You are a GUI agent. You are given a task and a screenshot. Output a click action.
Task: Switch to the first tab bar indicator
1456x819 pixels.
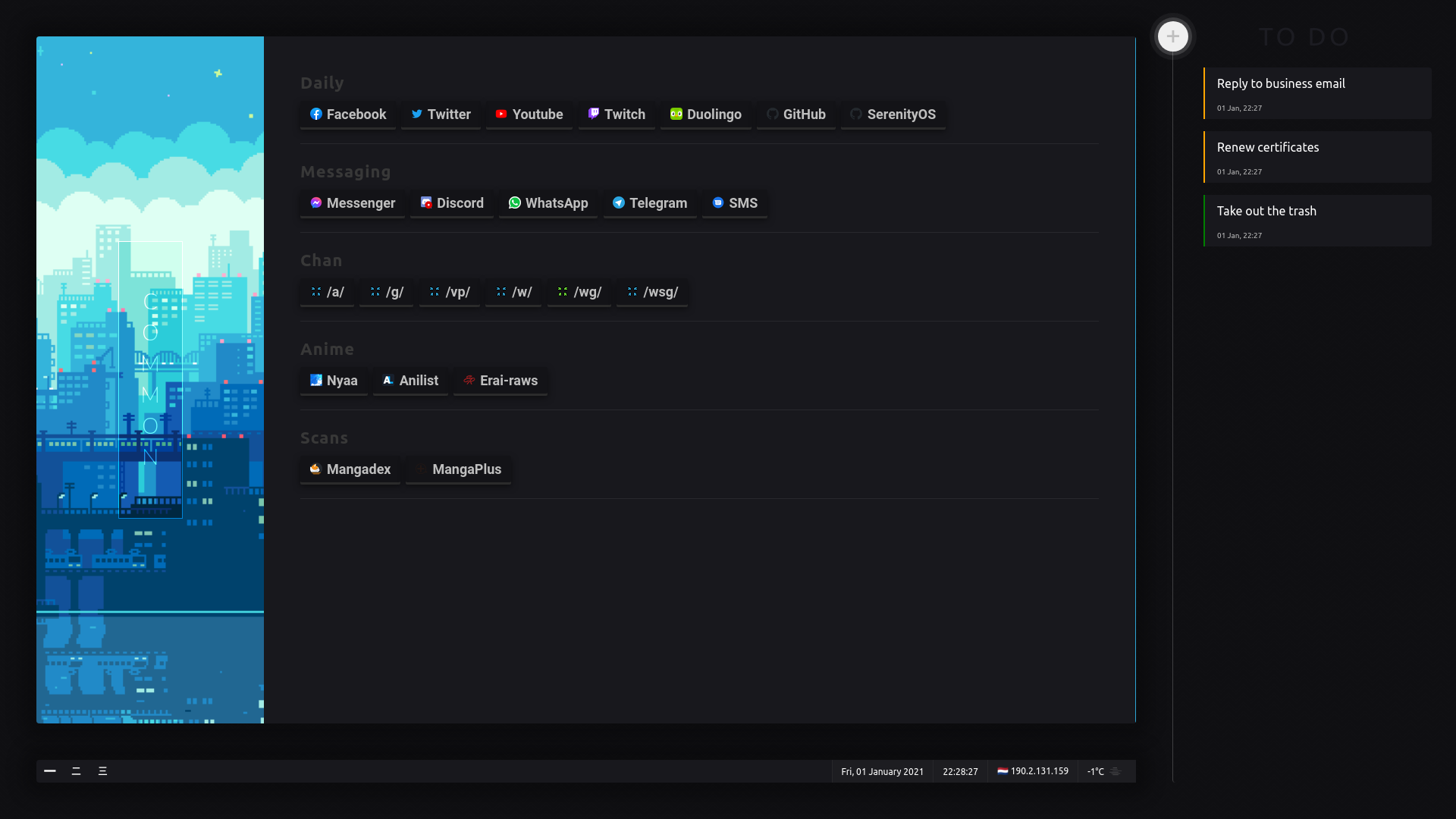50,771
